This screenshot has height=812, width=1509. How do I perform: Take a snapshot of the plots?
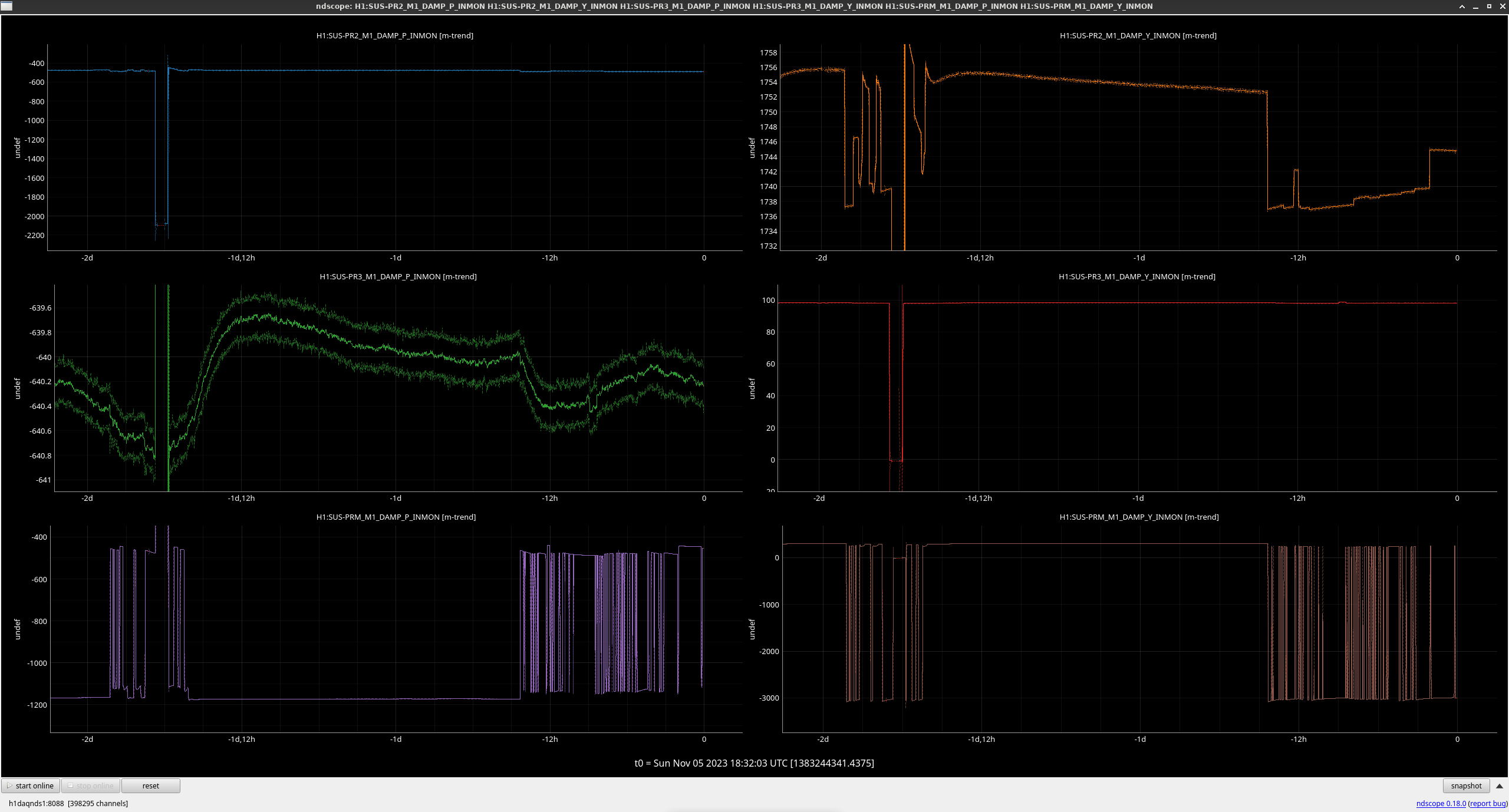(1465, 785)
